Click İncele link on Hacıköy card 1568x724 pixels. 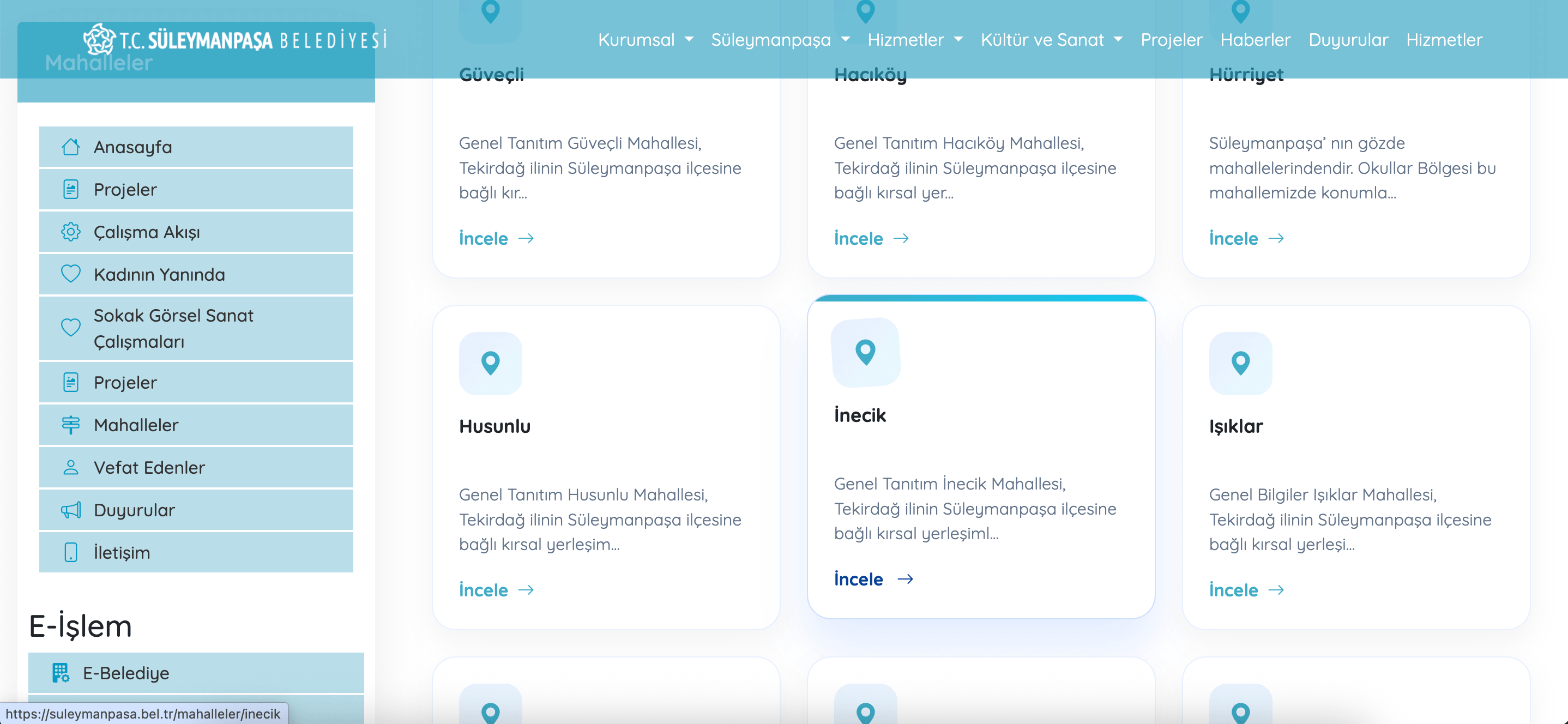click(858, 238)
